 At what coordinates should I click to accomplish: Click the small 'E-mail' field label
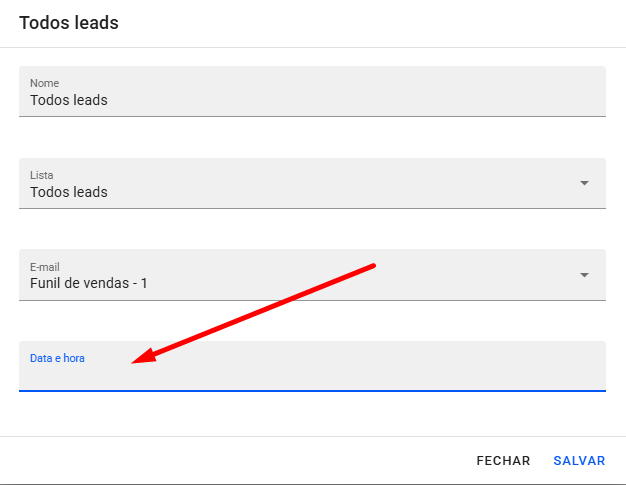(x=45, y=267)
